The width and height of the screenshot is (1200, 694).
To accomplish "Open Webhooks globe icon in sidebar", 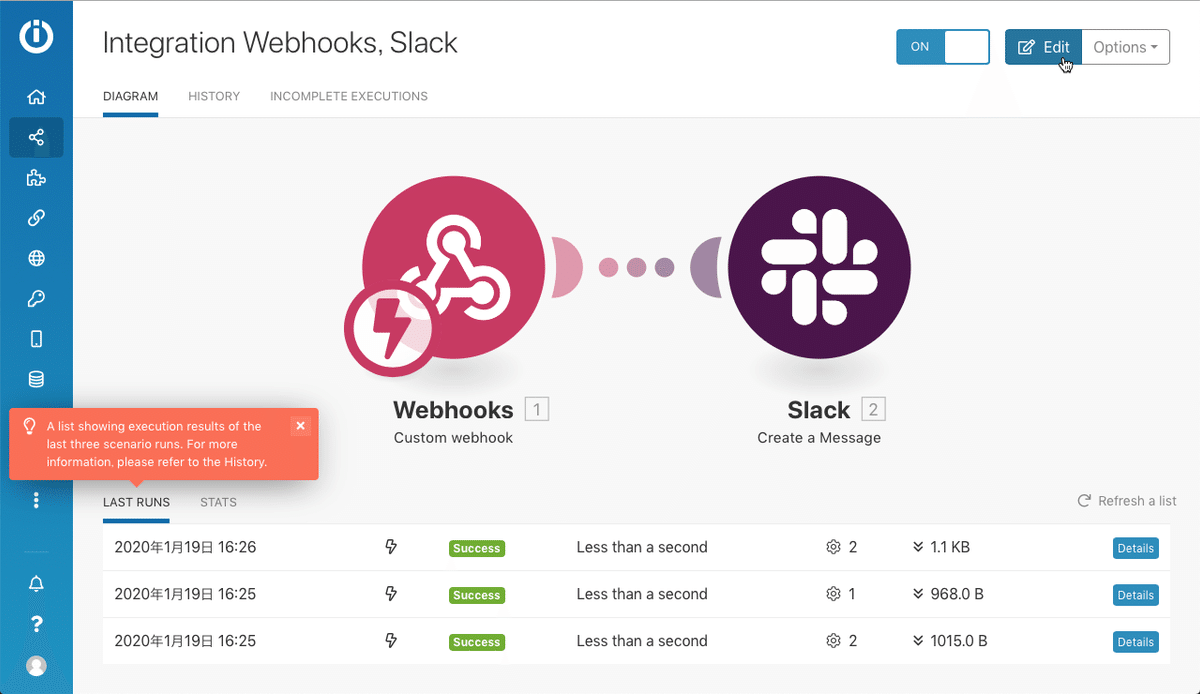I will coord(36,258).
